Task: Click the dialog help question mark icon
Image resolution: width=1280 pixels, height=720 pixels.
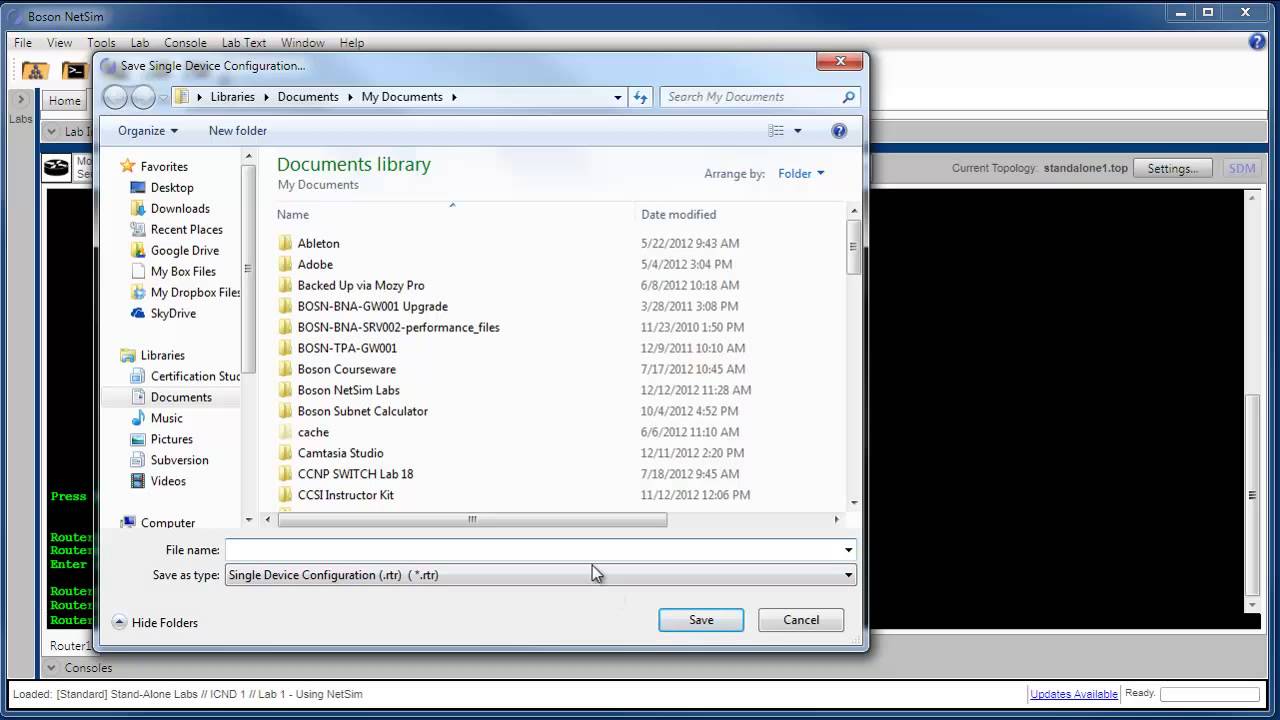Action: (x=839, y=130)
